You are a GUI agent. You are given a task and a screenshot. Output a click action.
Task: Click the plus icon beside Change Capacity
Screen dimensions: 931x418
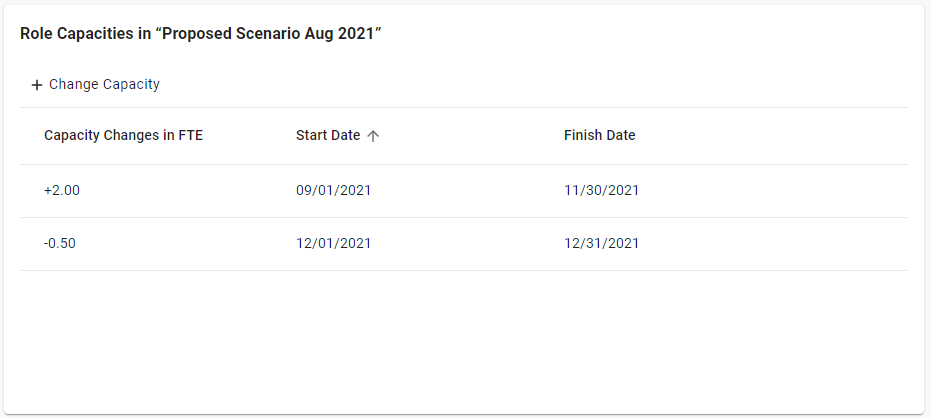(37, 85)
